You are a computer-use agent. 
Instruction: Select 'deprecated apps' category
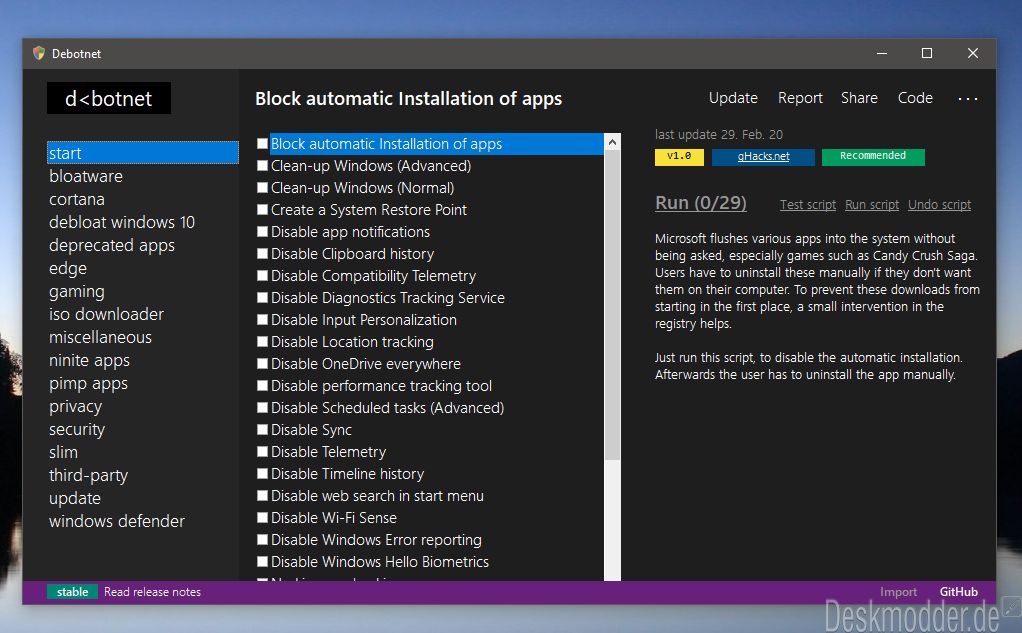point(112,246)
